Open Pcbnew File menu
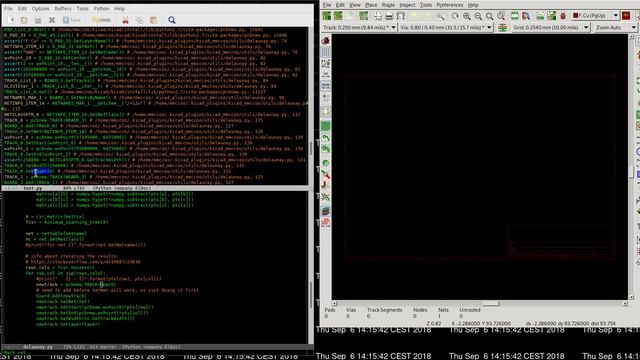 pyautogui.click(x=327, y=5)
